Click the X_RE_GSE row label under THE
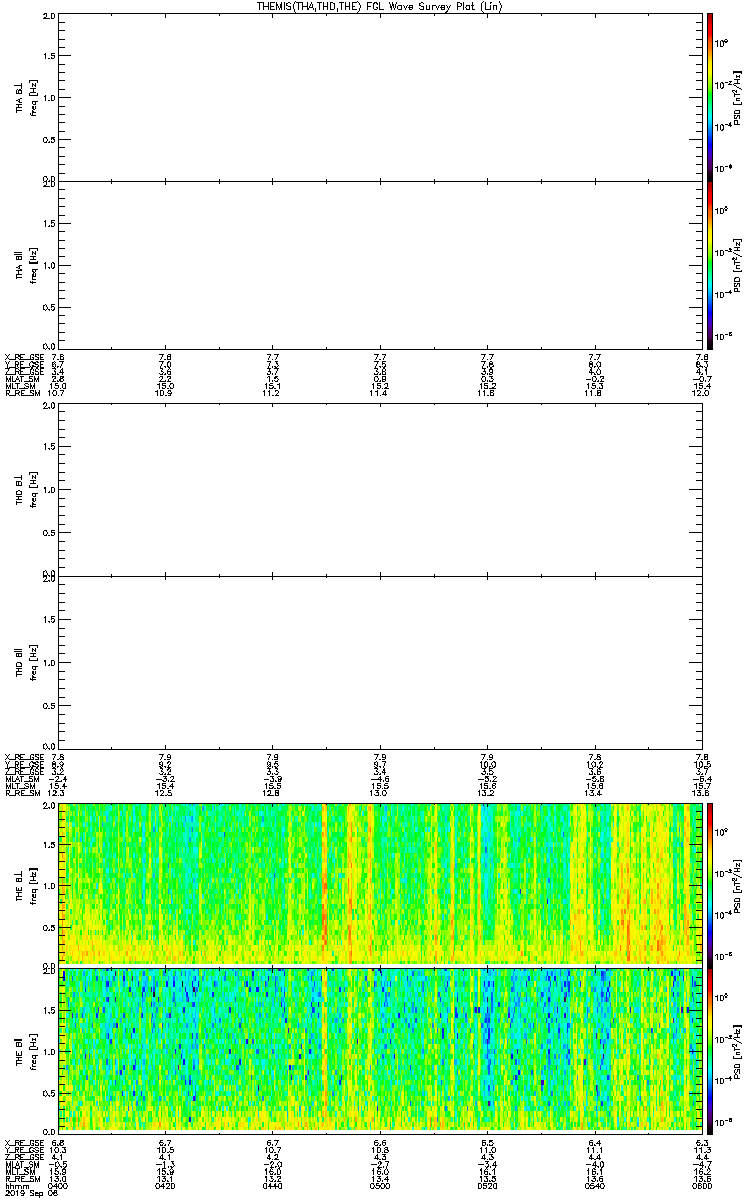The width and height of the screenshot is (750, 1200). pos(23,1142)
